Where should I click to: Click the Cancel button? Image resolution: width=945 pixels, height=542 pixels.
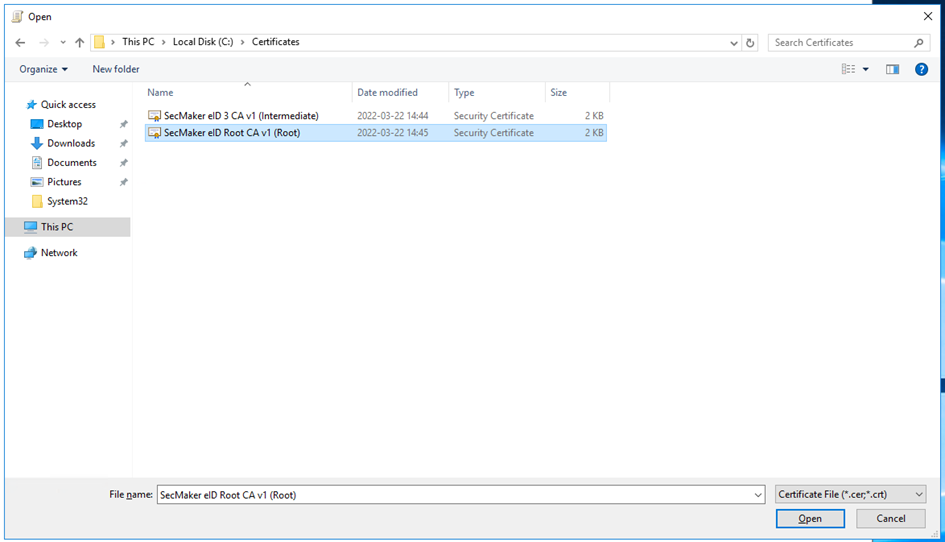click(x=891, y=518)
